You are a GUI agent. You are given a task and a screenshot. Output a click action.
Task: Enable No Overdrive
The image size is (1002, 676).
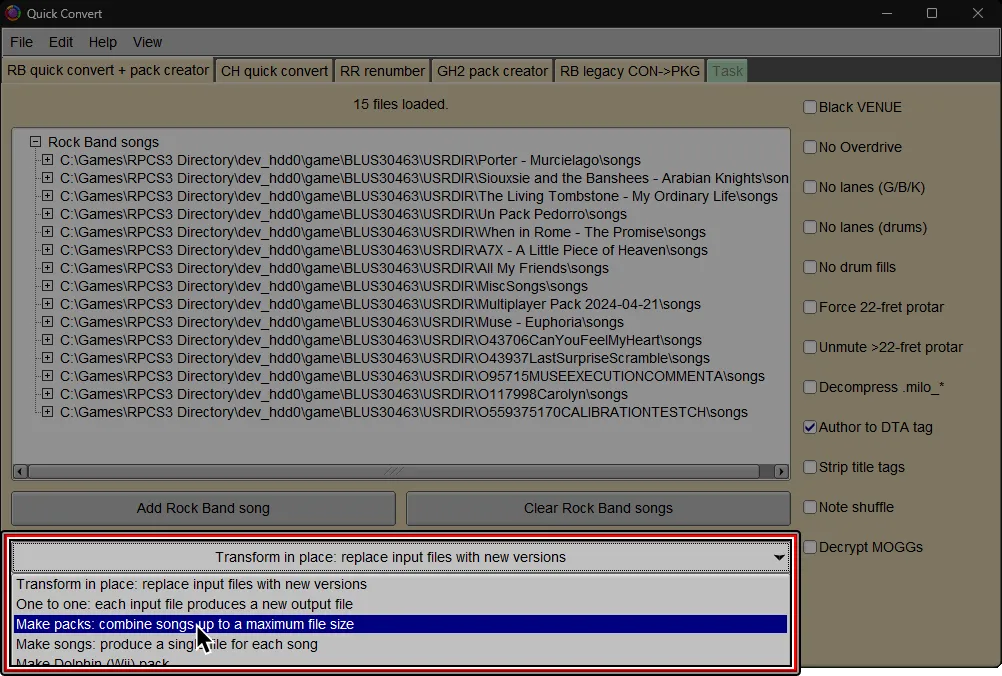coord(809,147)
